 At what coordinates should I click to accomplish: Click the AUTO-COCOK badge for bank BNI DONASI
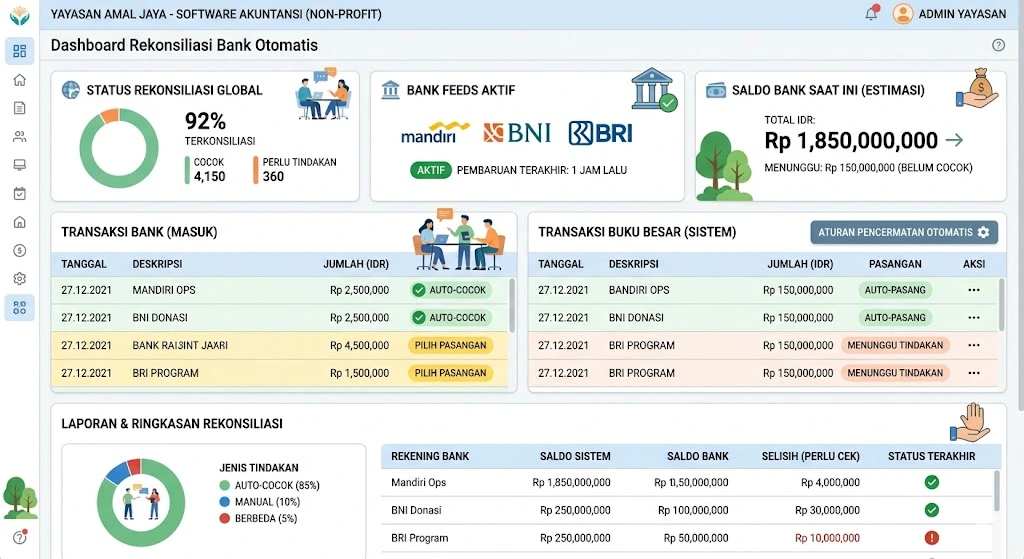tap(451, 317)
